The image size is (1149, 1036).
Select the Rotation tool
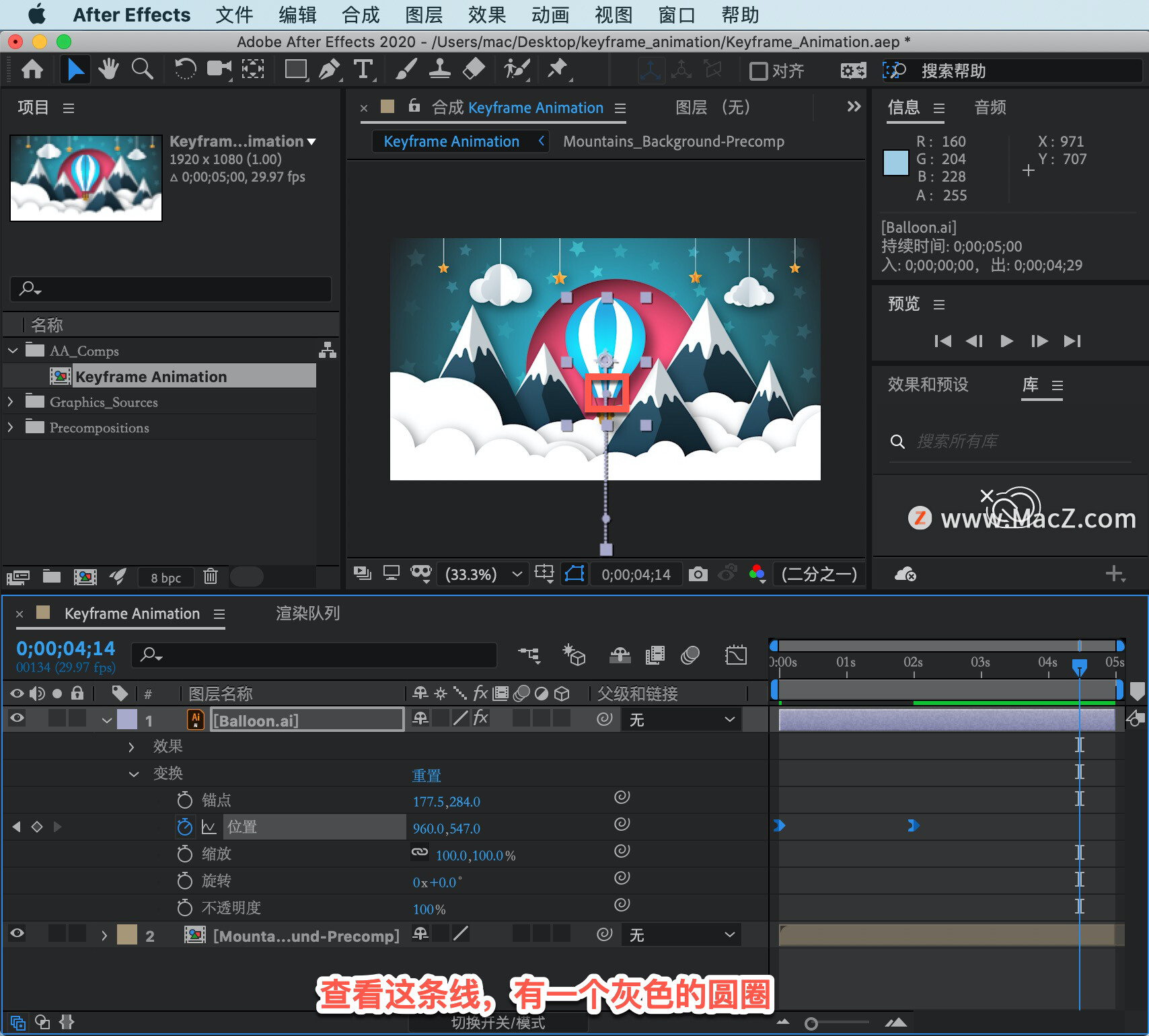pos(184,69)
